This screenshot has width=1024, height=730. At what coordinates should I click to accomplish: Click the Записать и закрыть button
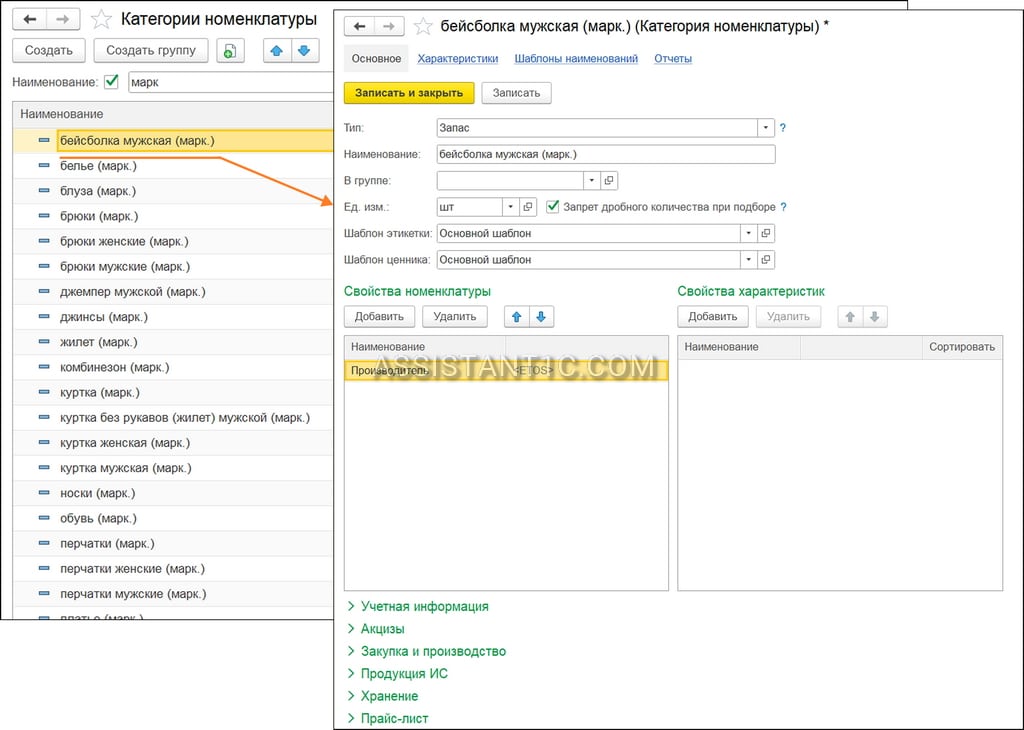click(409, 93)
